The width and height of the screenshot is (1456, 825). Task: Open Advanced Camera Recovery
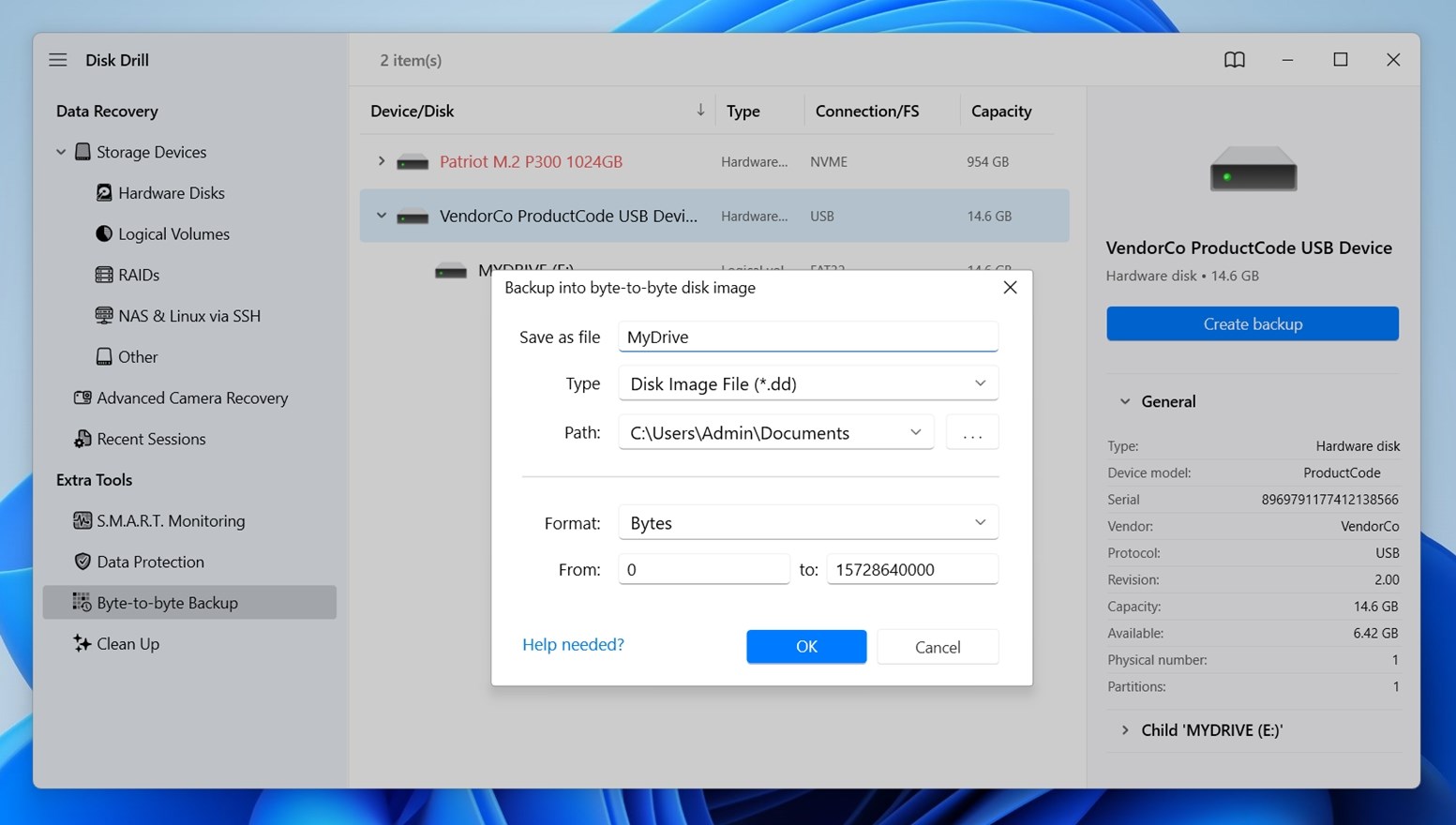click(x=192, y=397)
